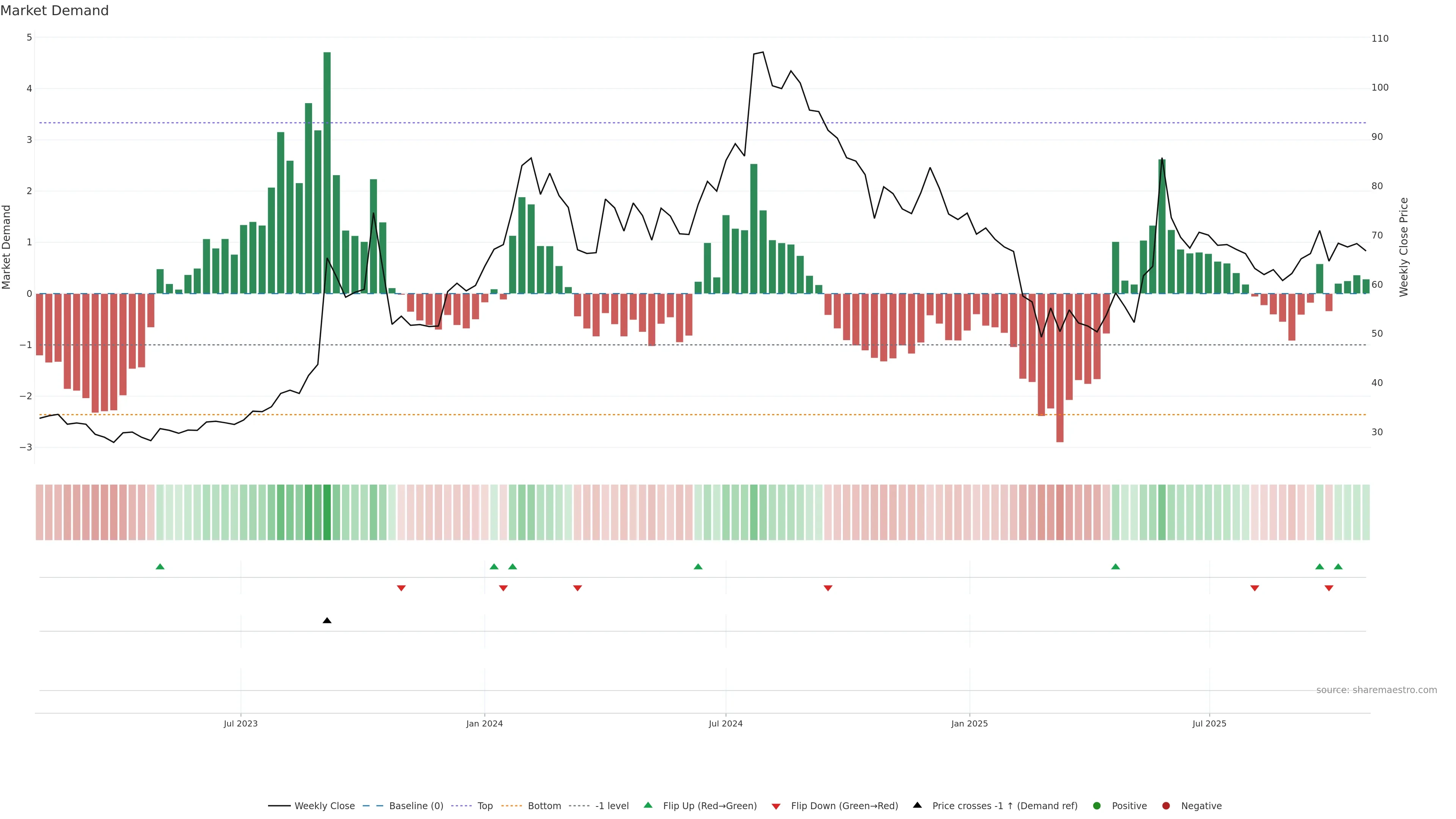Click the last green flip-up triangle marker
Viewport: 1456px width, 819px height.
(x=1338, y=566)
